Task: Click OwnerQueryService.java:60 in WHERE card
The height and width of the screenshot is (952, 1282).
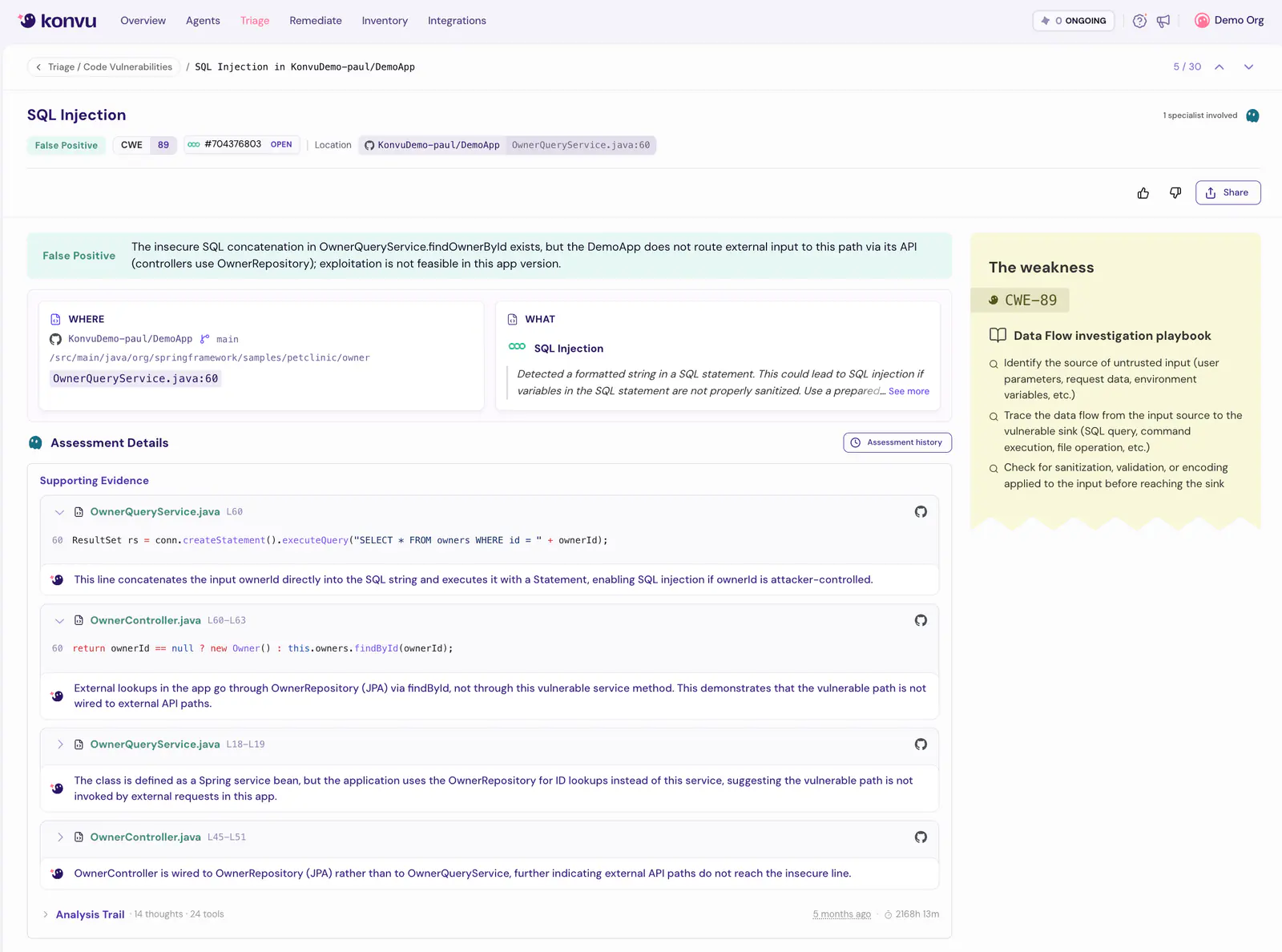Action: 135,379
